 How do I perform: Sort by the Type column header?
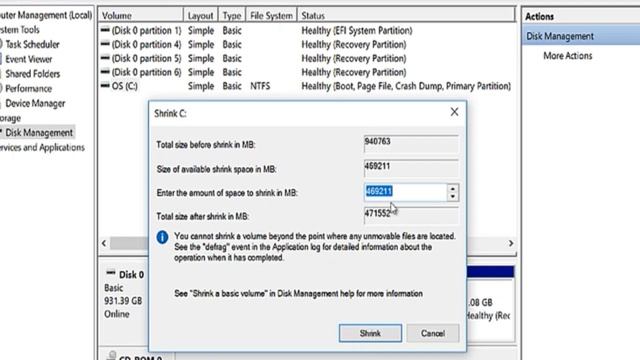(232, 16)
